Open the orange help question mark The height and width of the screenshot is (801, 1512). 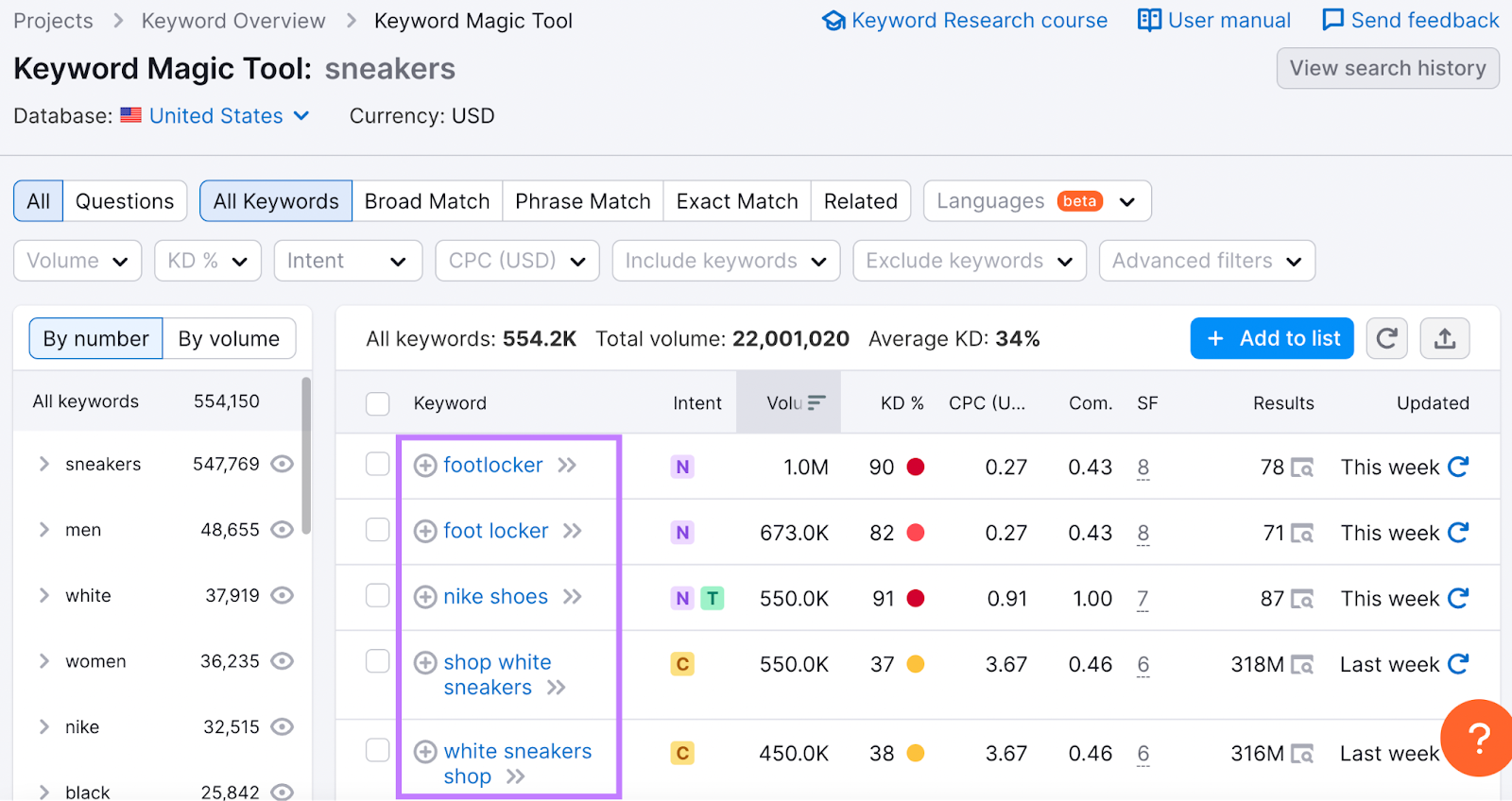[x=1479, y=738]
